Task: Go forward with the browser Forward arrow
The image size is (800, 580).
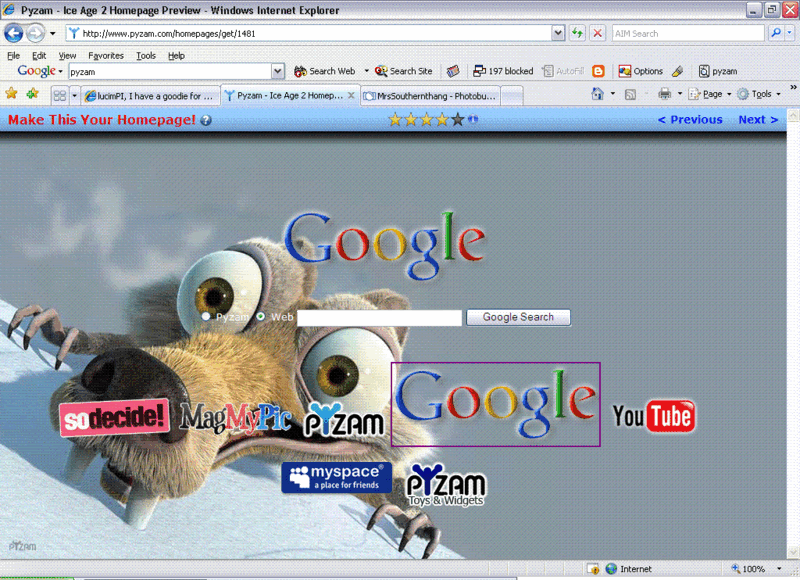Action: (x=35, y=34)
